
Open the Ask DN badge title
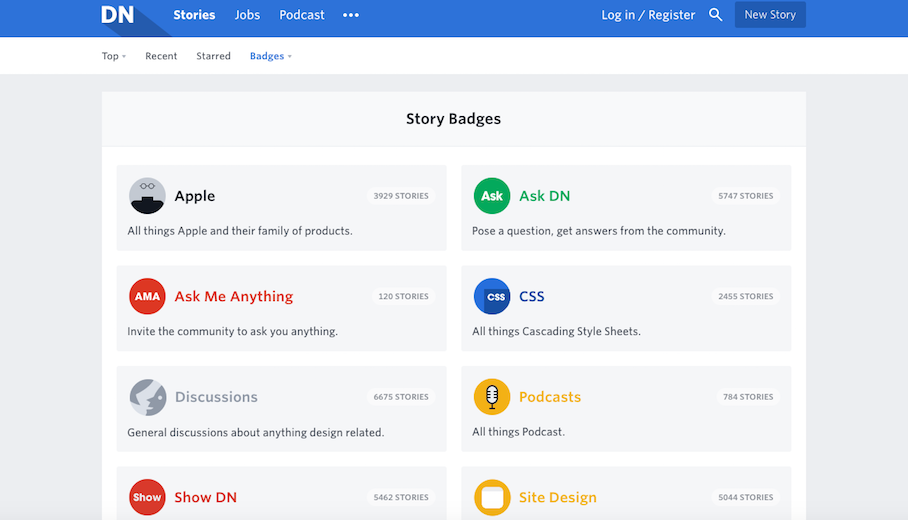coord(544,196)
